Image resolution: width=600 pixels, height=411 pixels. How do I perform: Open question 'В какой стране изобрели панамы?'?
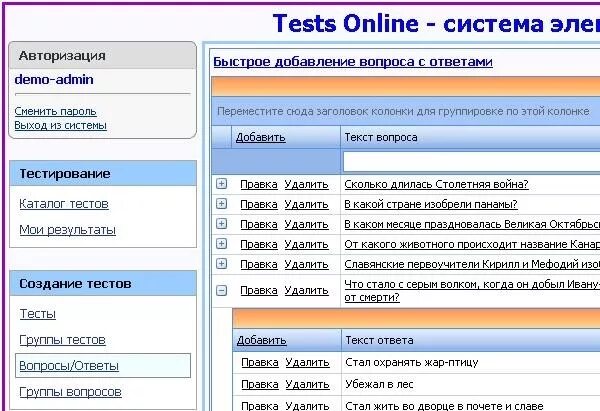[x=431, y=204]
